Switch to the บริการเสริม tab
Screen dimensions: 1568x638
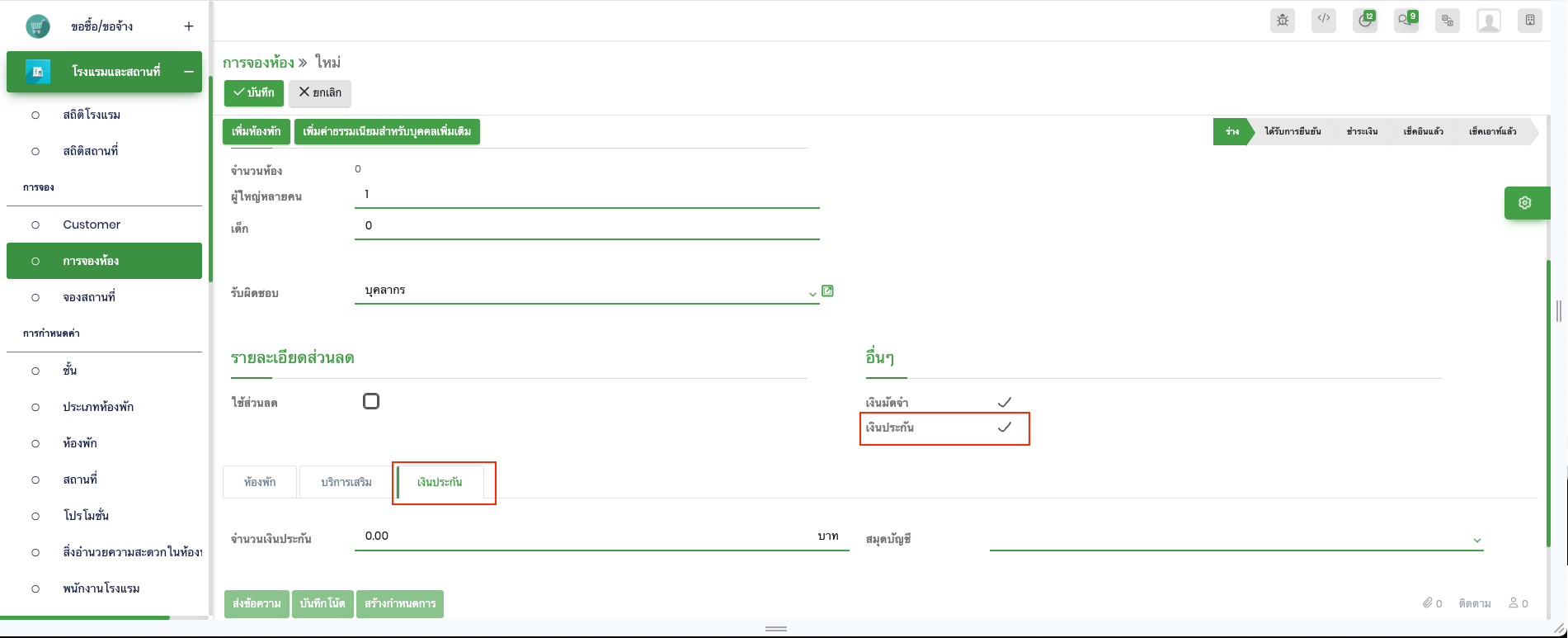point(346,482)
